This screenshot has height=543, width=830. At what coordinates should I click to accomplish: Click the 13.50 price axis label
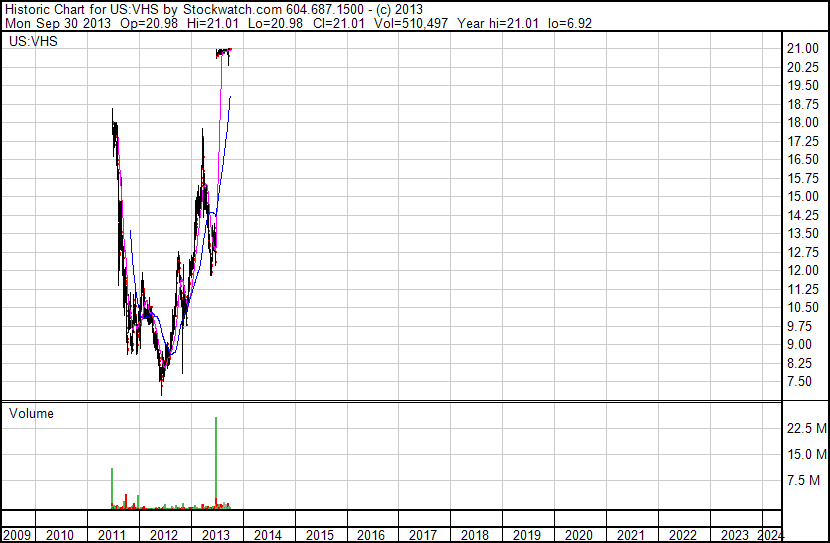pyautogui.click(x=803, y=233)
